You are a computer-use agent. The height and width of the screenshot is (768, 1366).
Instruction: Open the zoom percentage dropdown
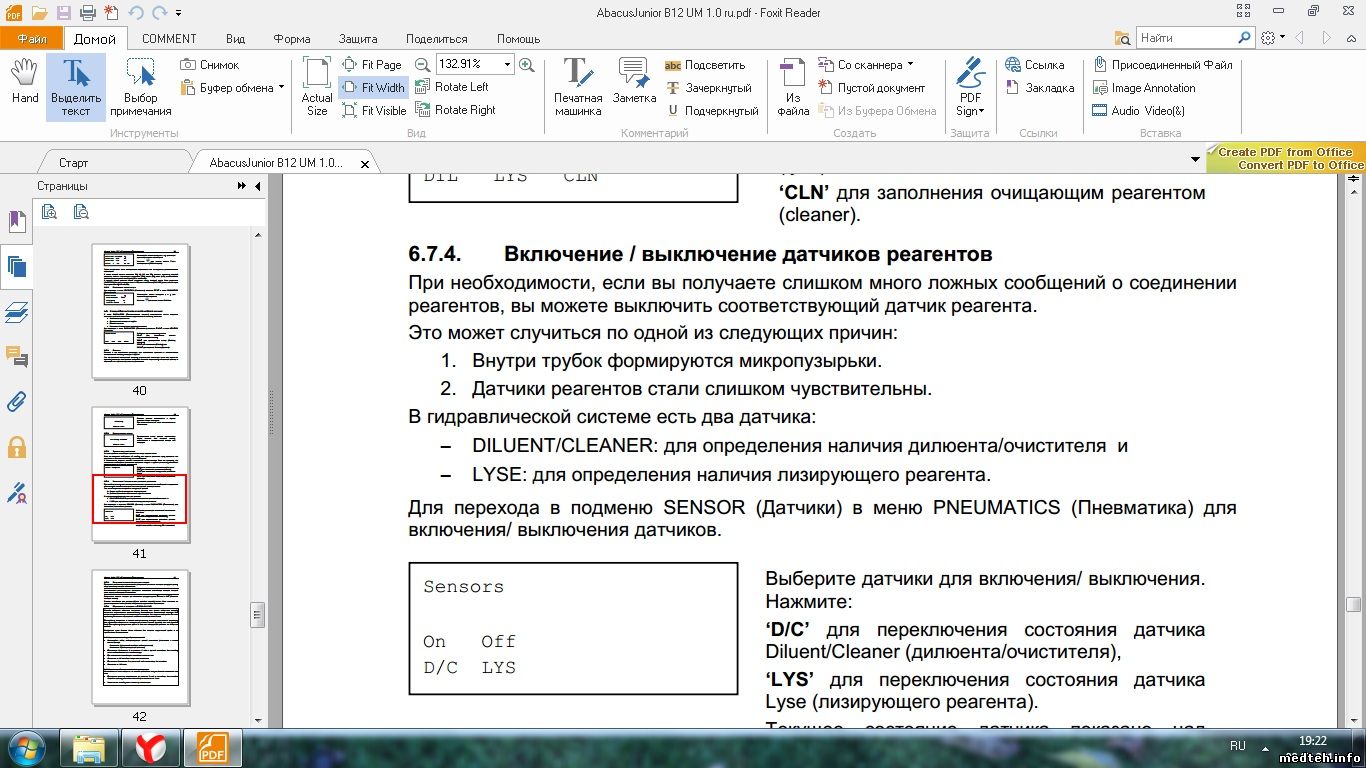pos(508,65)
